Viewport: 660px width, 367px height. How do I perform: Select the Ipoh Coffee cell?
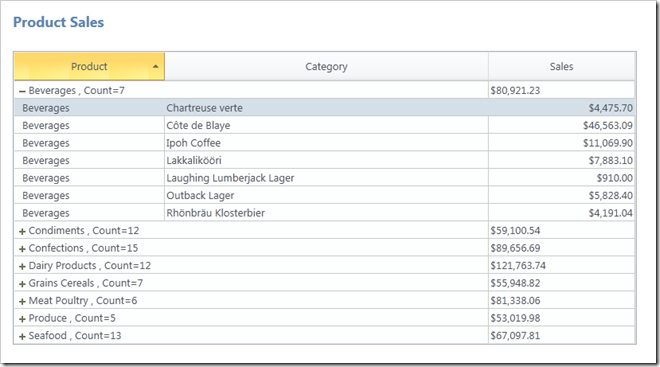326,143
